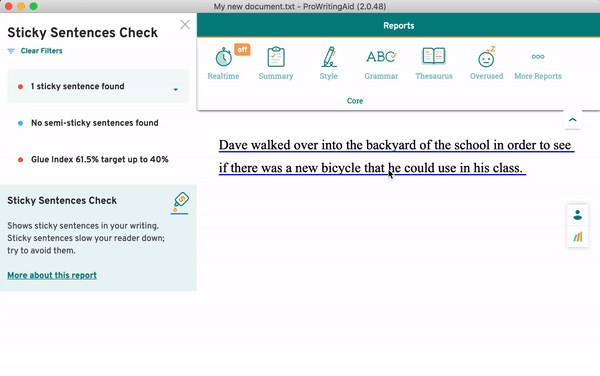Open 'More about this report' link
The width and height of the screenshot is (600, 376).
[x=52, y=275]
